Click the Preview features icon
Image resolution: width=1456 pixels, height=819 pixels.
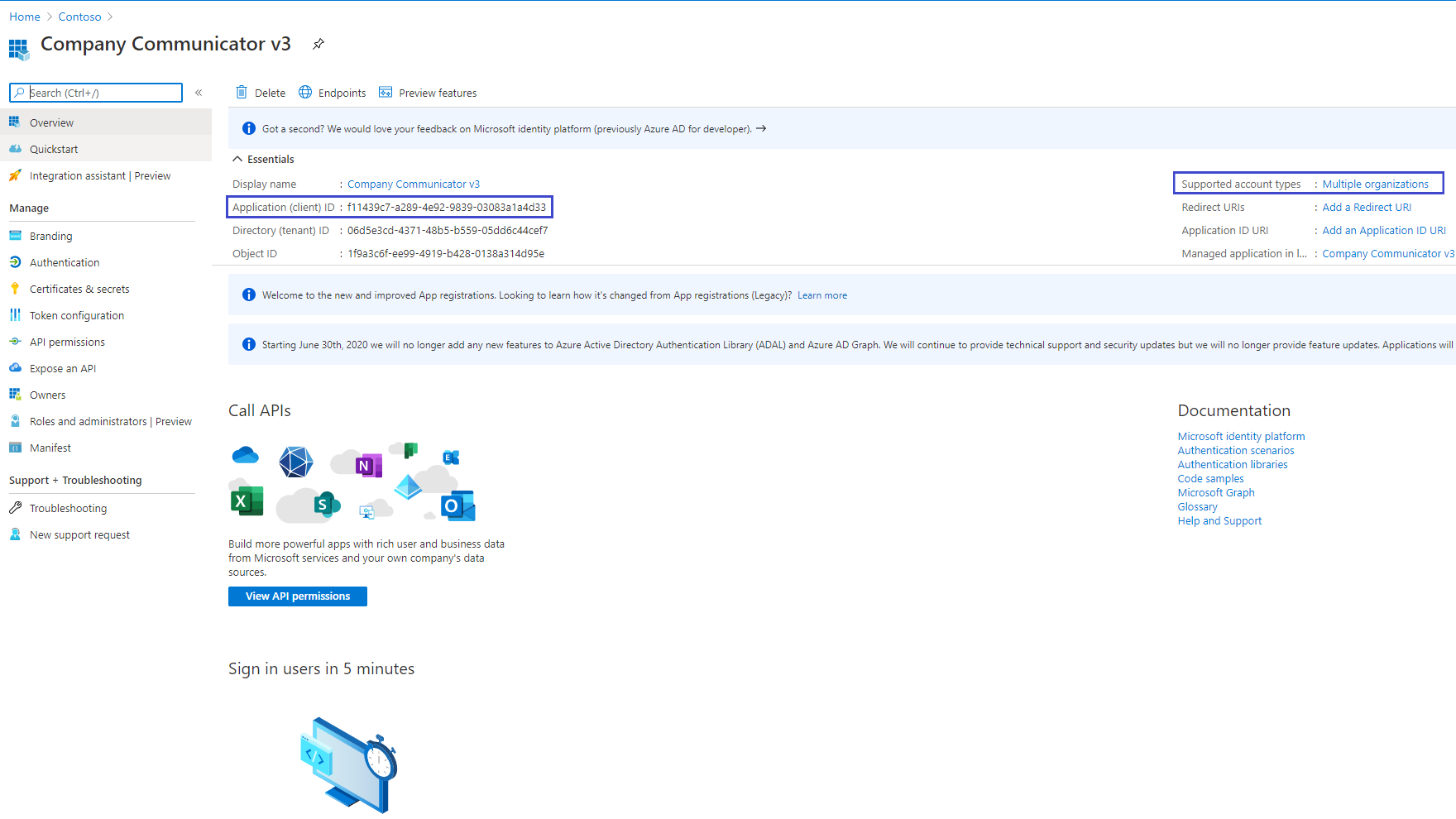pyautogui.click(x=386, y=92)
